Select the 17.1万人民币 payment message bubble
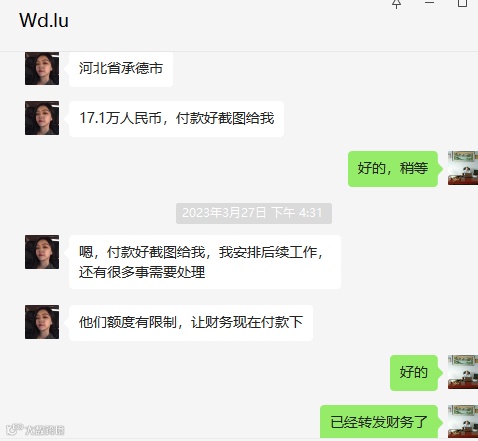Viewport: 478px width, 441px height. 176,119
